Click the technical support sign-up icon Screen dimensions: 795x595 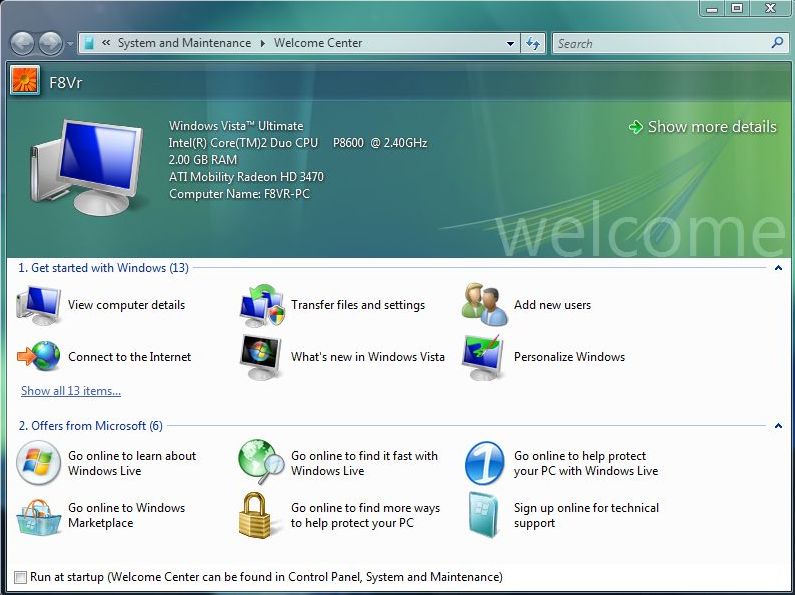click(485, 516)
